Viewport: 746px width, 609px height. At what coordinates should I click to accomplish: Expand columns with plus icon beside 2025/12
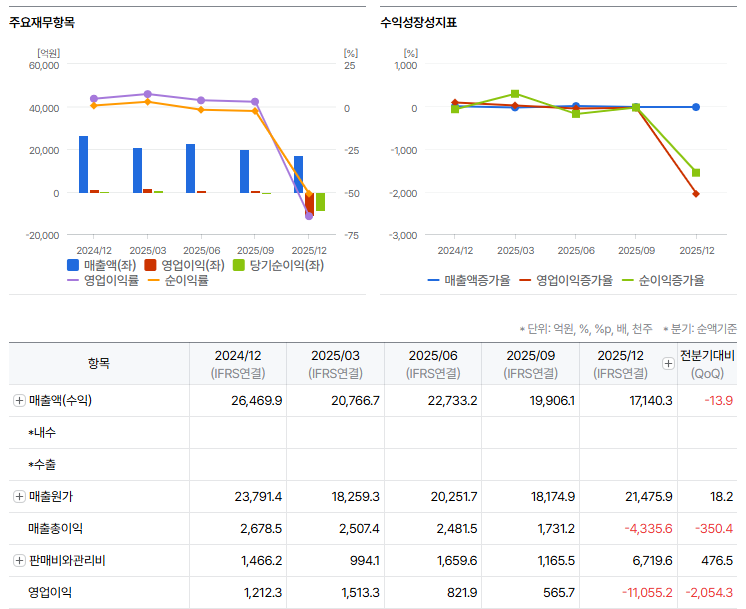click(668, 363)
